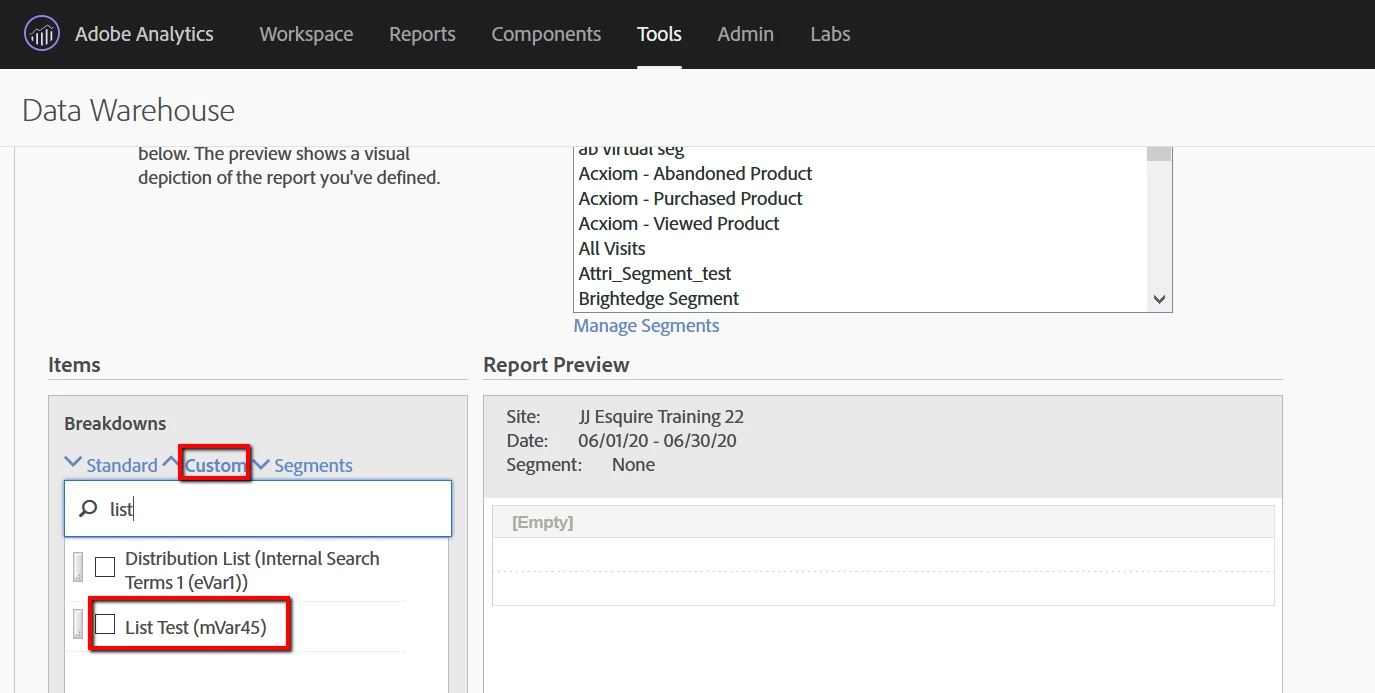Click the Adobe Analytics title text
The width and height of the screenshot is (1375, 693).
pyautogui.click(x=144, y=34)
